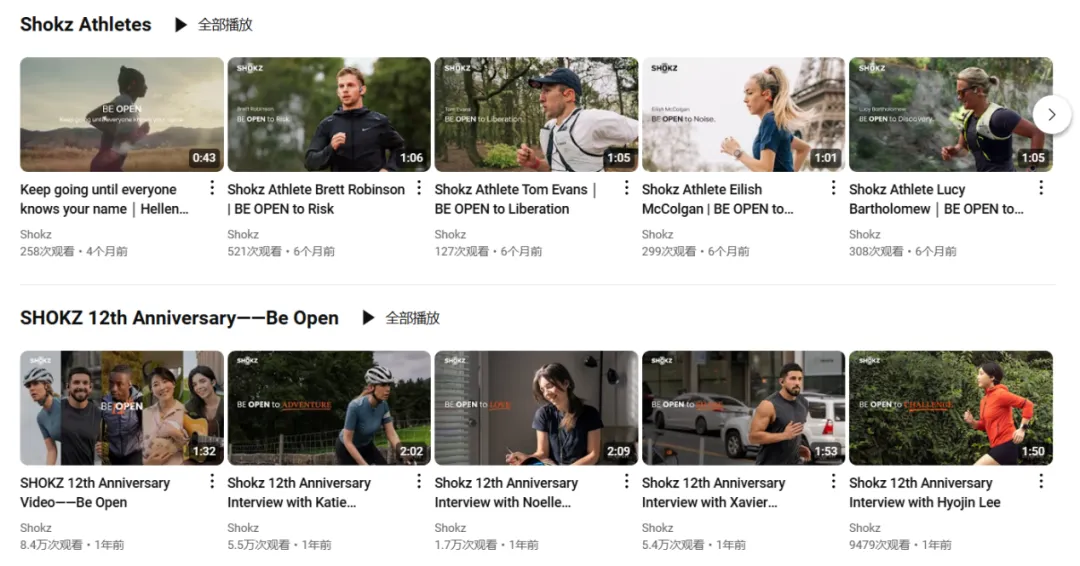The image size is (1080, 566).
Task: Open Shokz channel under Tom Evans video
Action: click(450, 234)
